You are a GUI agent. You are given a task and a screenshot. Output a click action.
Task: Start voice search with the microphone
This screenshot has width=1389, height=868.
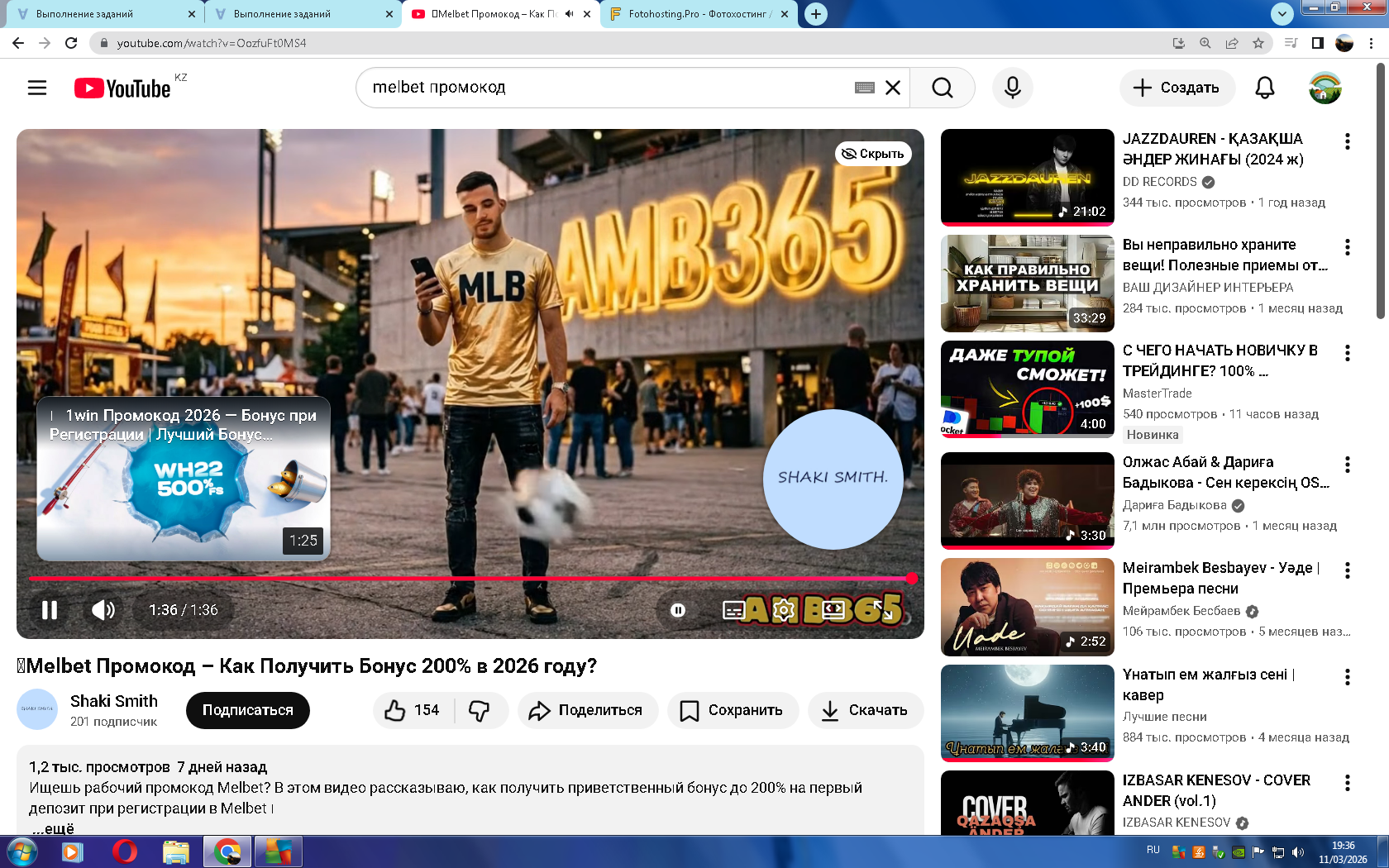coord(1013,88)
